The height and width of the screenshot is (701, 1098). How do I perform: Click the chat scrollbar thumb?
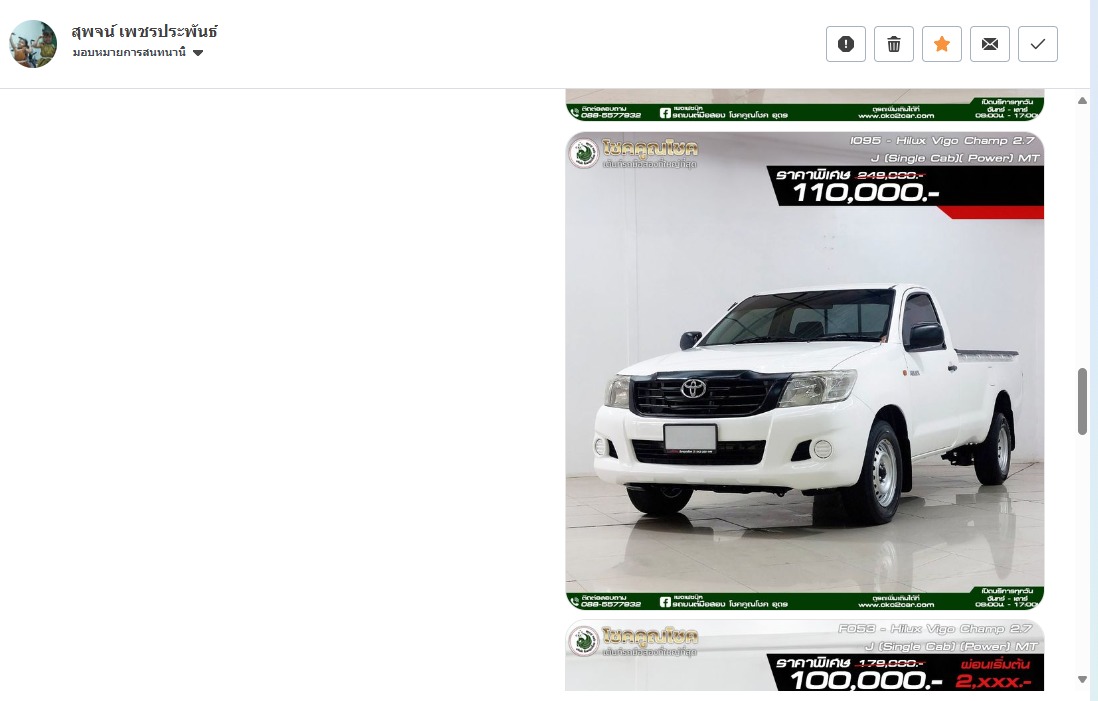1082,401
